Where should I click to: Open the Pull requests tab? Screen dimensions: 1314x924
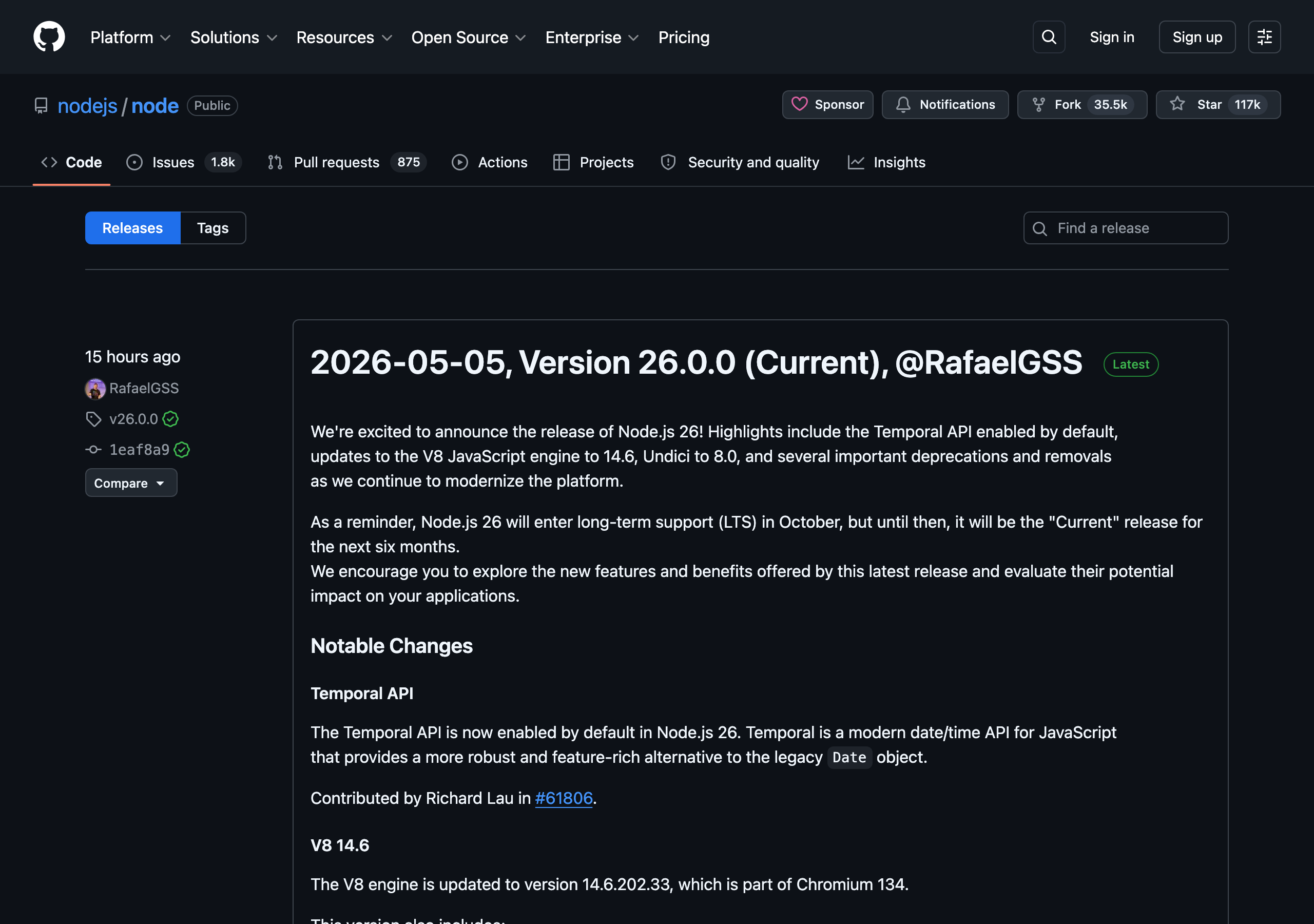347,163
